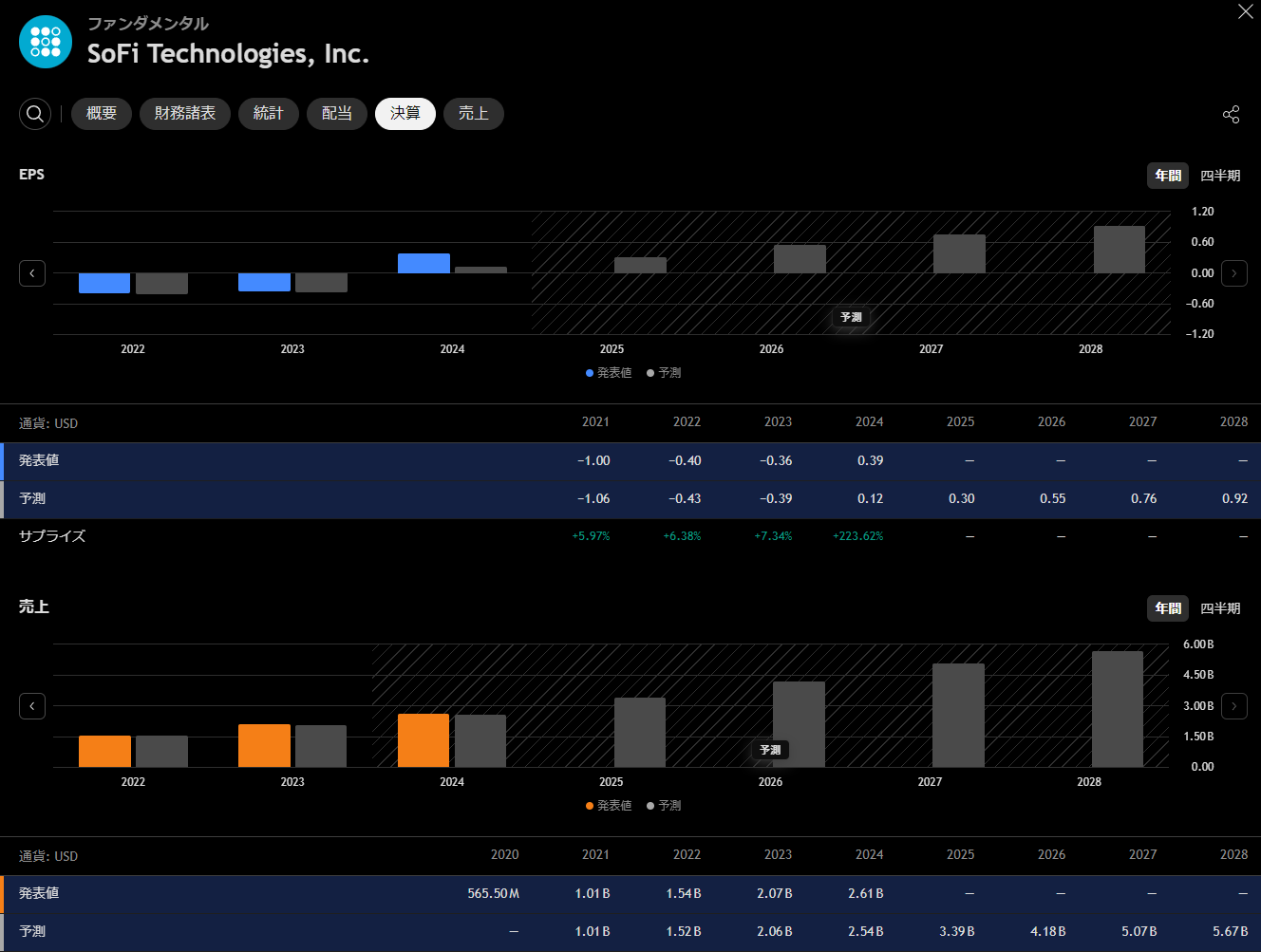The height and width of the screenshot is (952, 1261).
Task: Click EPS reported value 0.39
Action: 871,460
